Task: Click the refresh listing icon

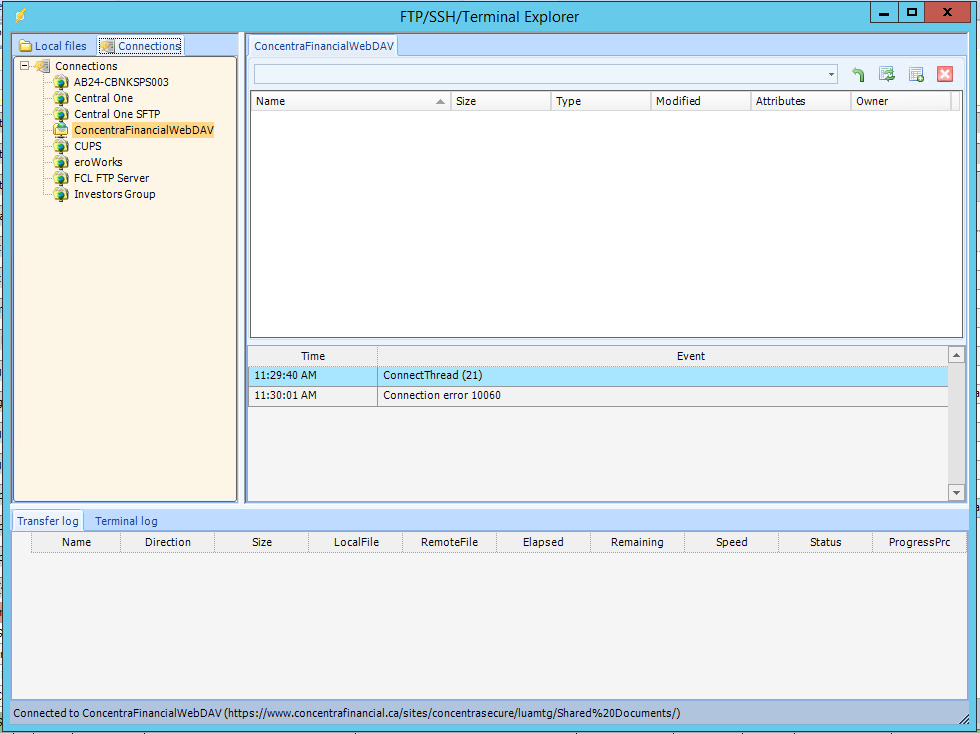Action: point(886,75)
